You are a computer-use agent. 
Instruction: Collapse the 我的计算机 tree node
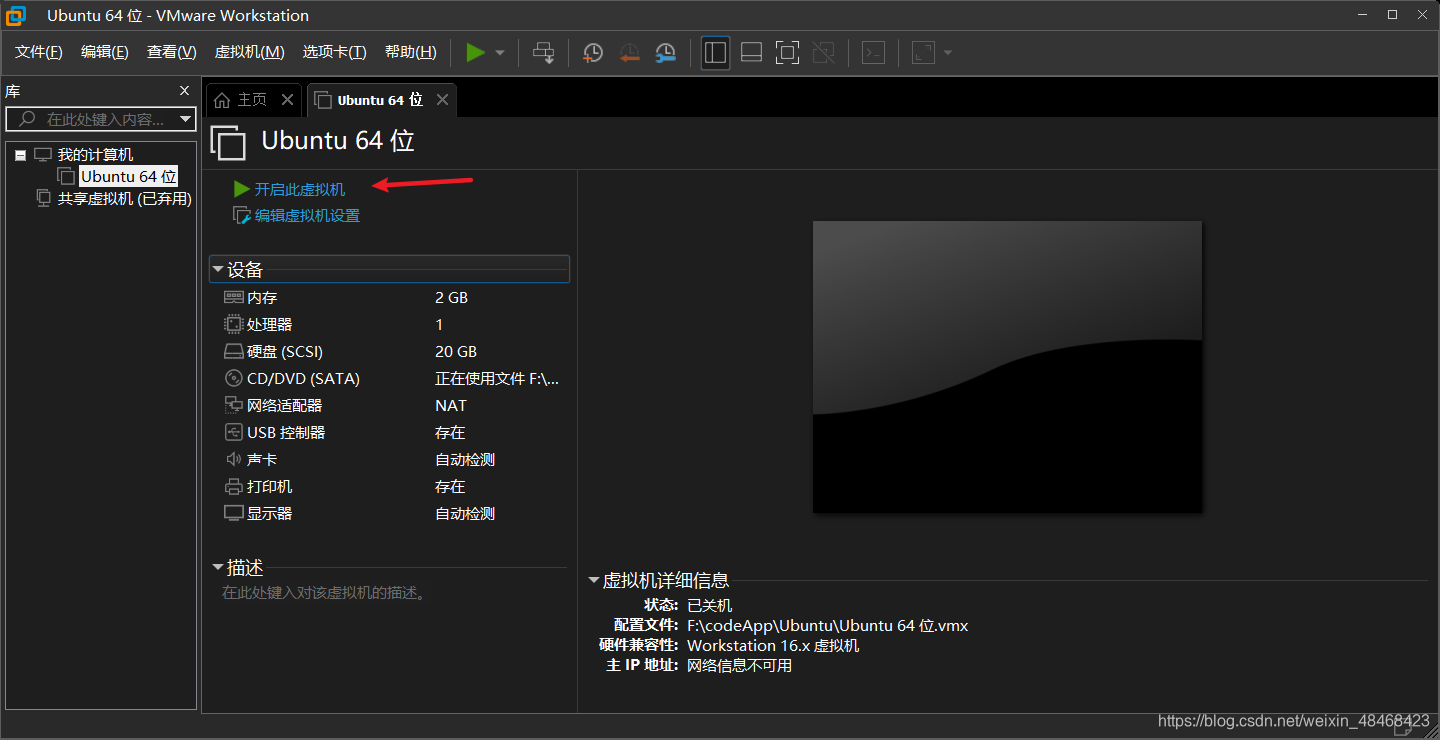pos(21,155)
